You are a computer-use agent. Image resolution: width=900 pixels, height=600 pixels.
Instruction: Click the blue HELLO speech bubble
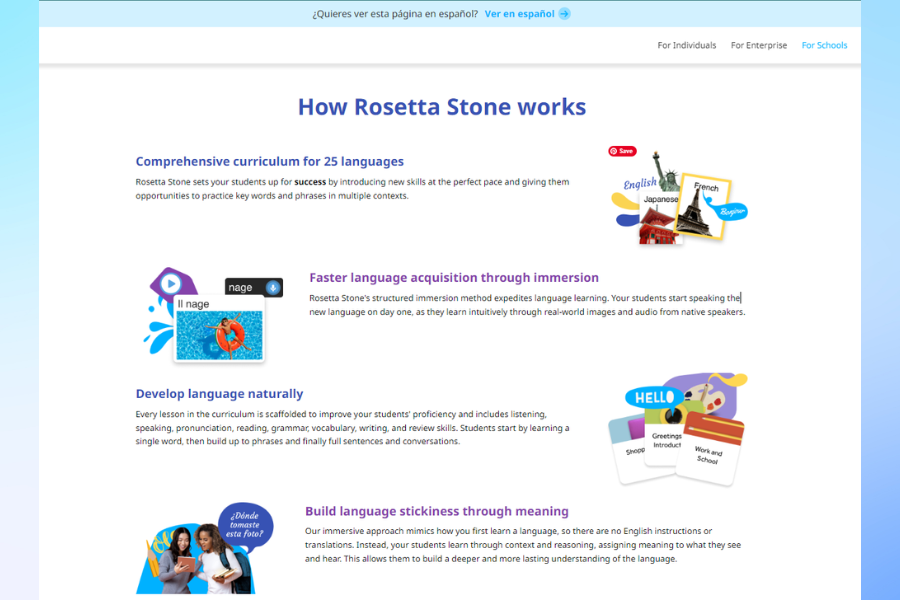point(654,397)
